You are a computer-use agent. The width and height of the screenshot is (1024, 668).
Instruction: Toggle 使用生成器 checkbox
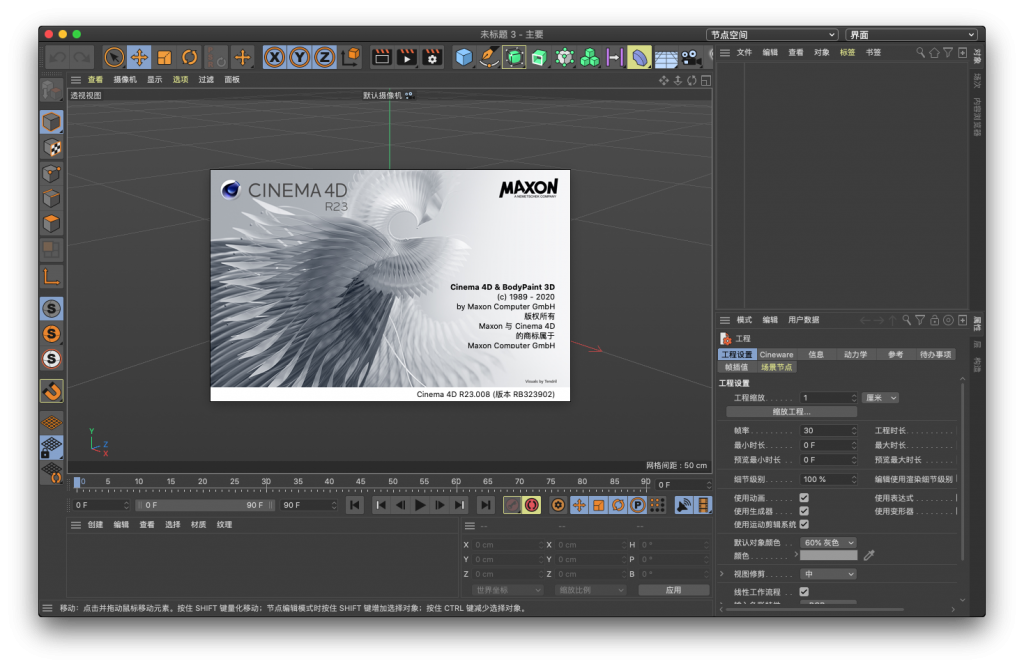pos(804,511)
